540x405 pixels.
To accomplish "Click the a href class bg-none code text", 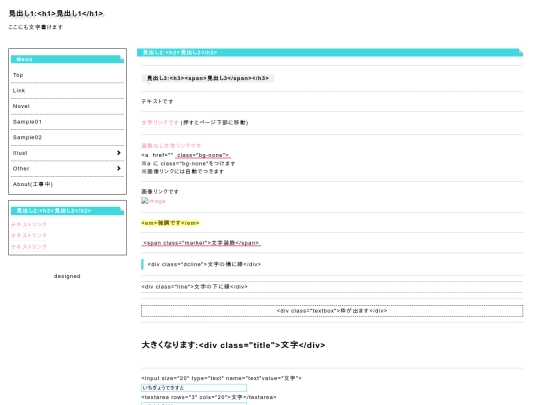I will click(185, 155).
